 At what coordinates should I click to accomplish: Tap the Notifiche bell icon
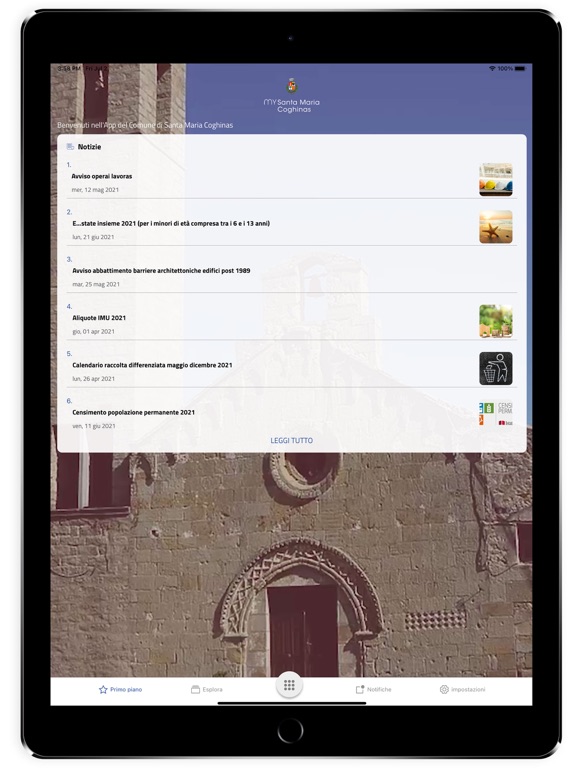(x=360, y=690)
